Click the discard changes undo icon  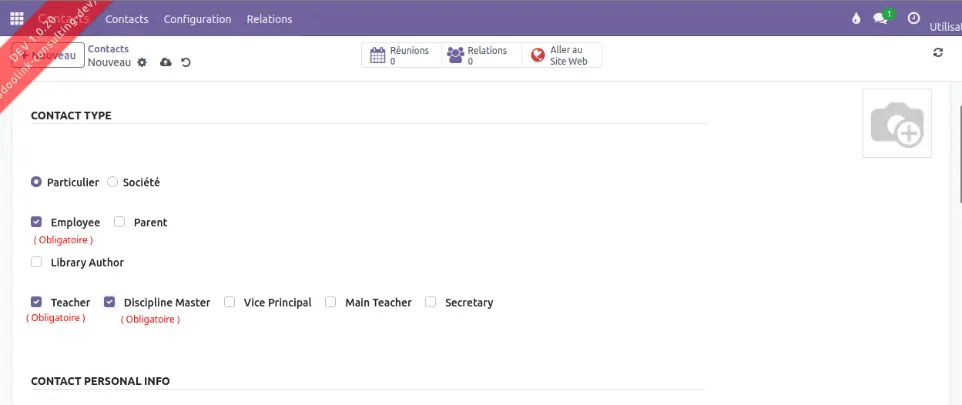[x=186, y=62]
